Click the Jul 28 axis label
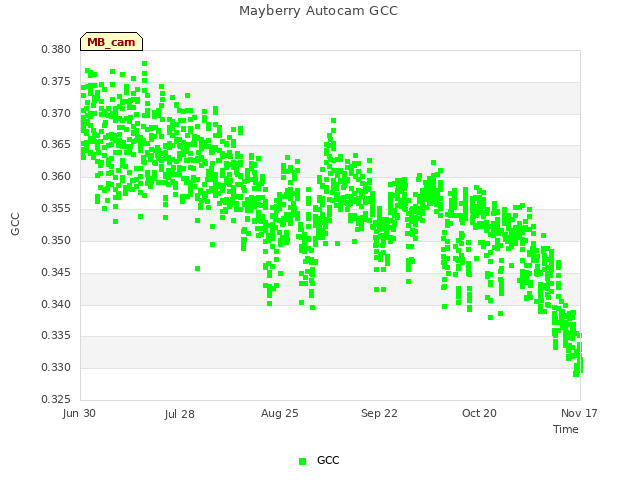 (x=180, y=414)
